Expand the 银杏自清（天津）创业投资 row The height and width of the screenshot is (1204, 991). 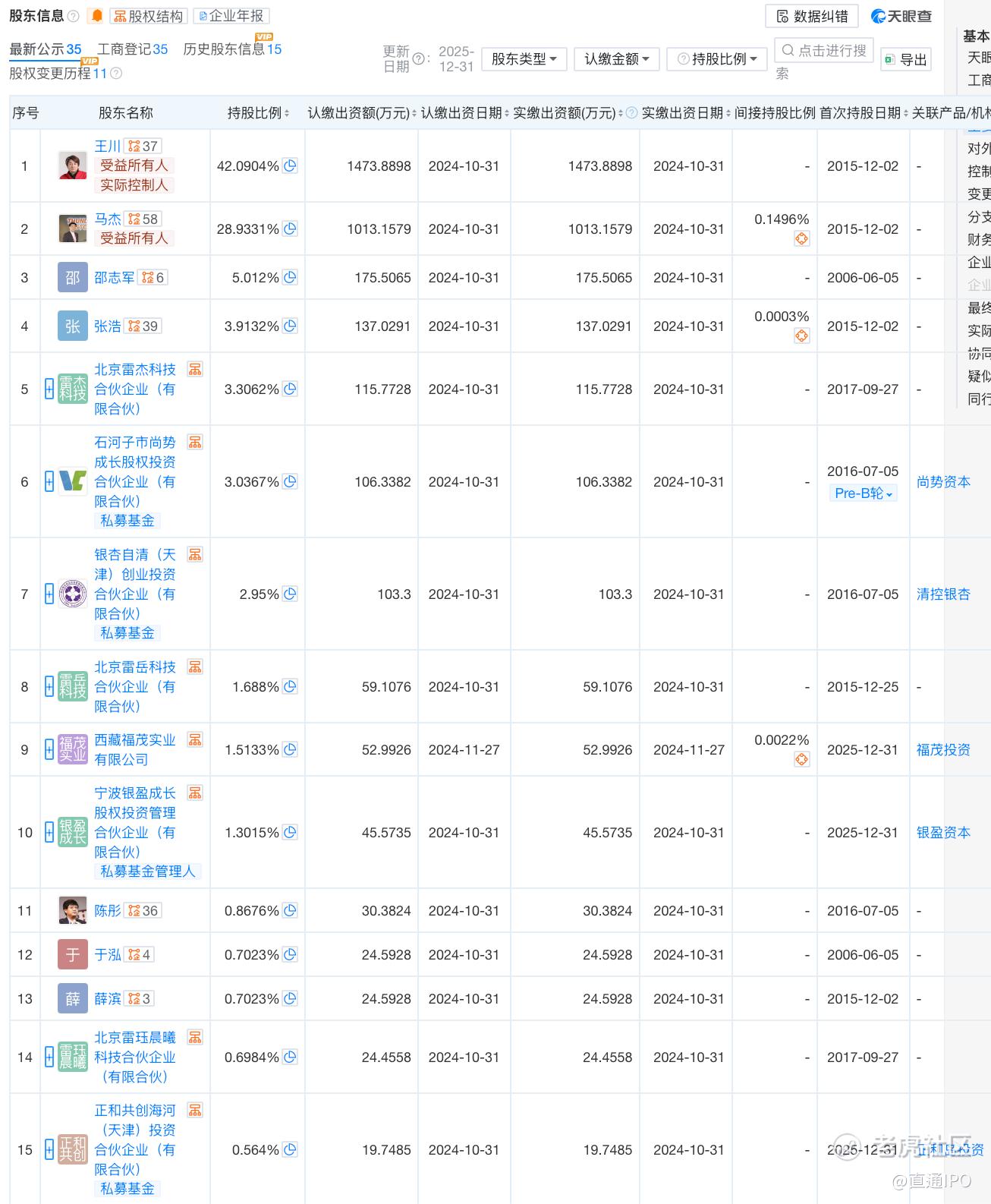[49, 594]
